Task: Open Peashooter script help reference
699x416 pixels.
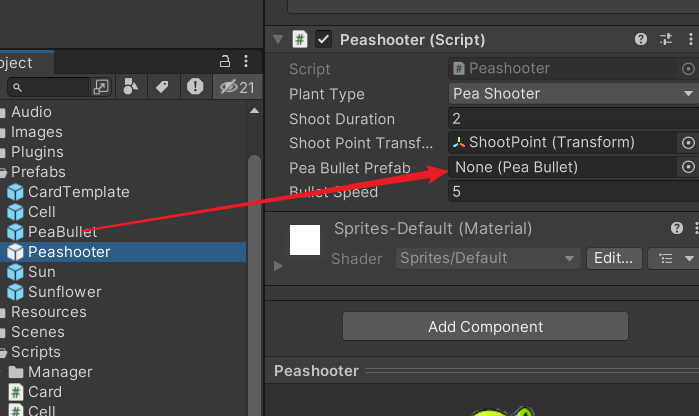Action: tap(641, 40)
